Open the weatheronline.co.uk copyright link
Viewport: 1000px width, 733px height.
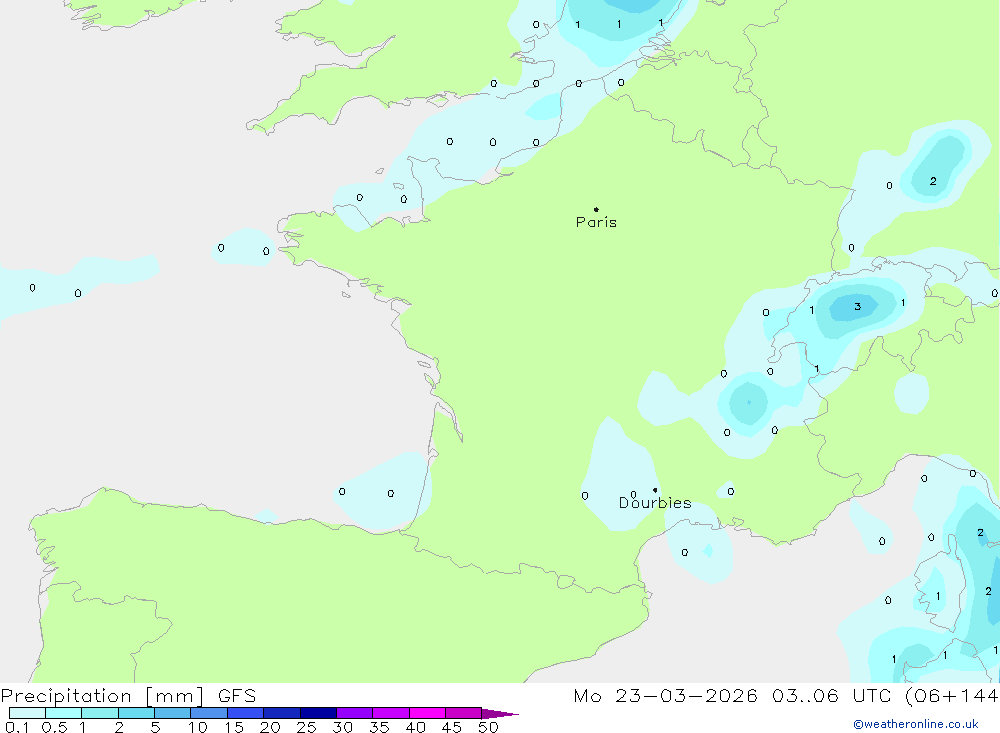pos(916,724)
